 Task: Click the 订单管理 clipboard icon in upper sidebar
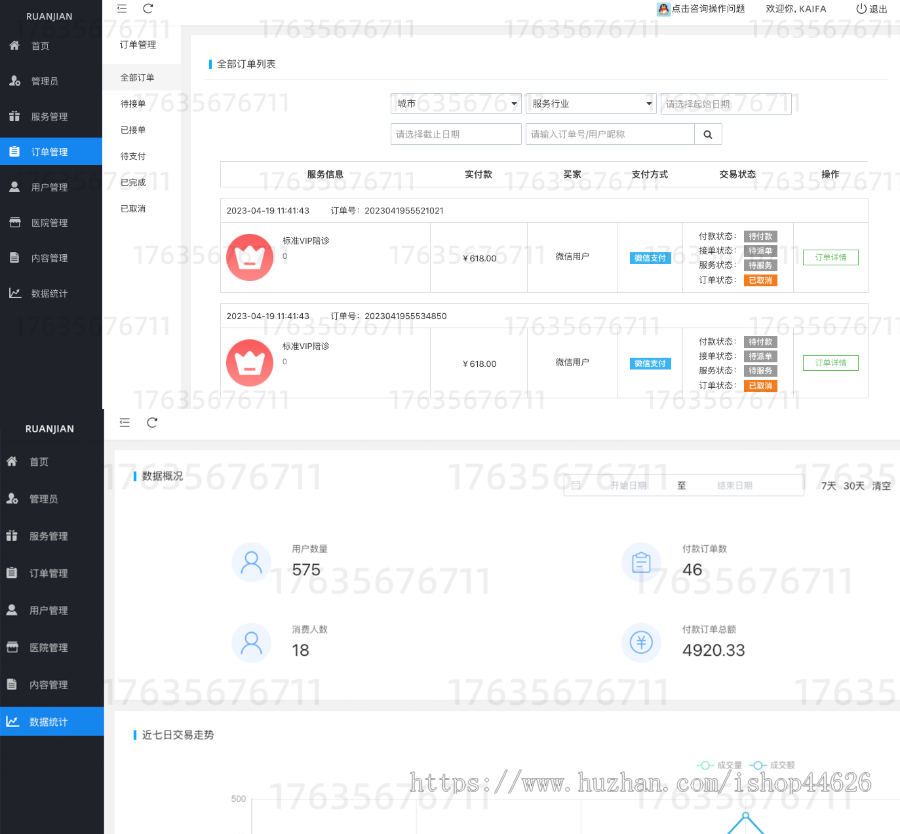(x=14, y=152)
